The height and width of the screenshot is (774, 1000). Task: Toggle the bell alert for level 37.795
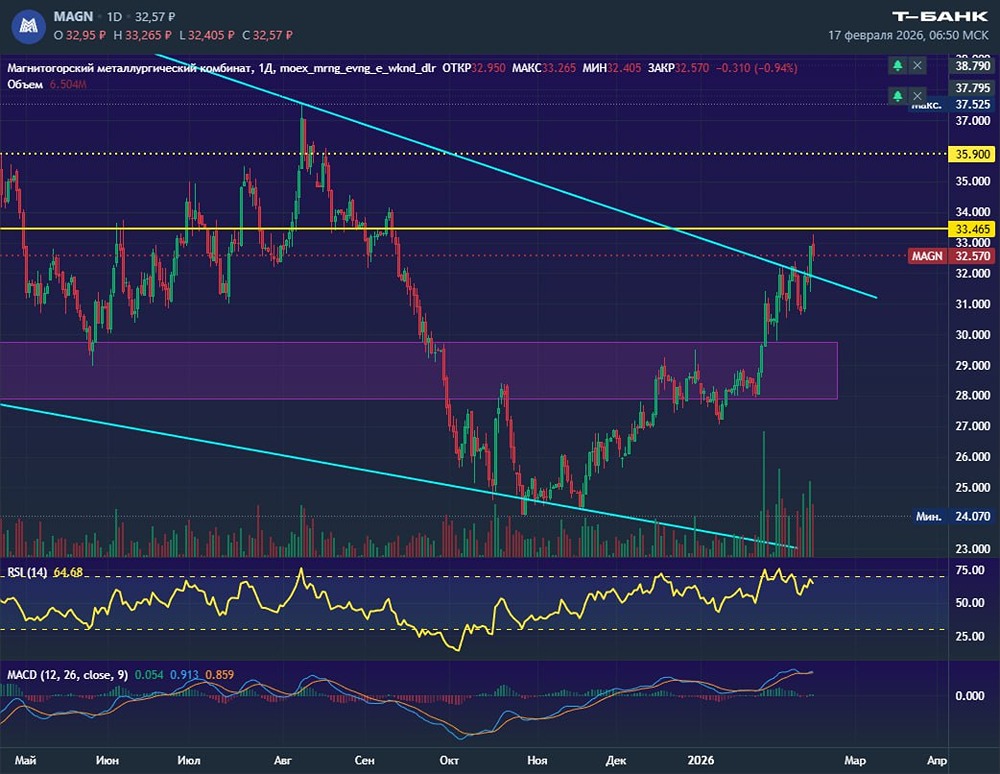(x=897, y=96)
